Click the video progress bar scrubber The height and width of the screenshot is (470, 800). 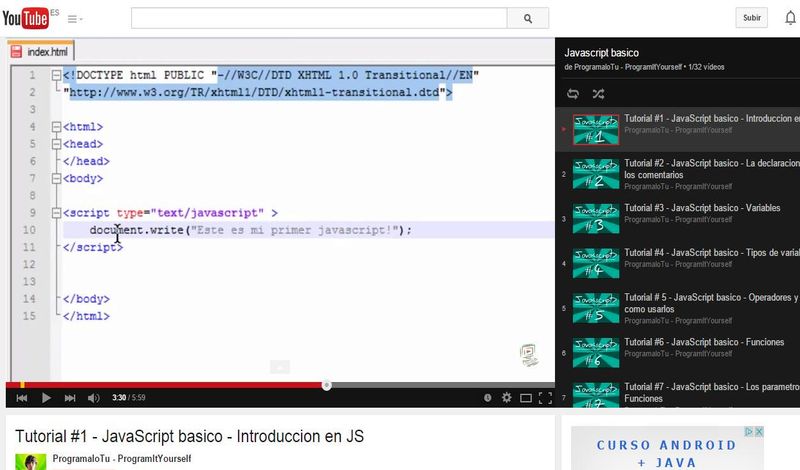coord(326,385)
